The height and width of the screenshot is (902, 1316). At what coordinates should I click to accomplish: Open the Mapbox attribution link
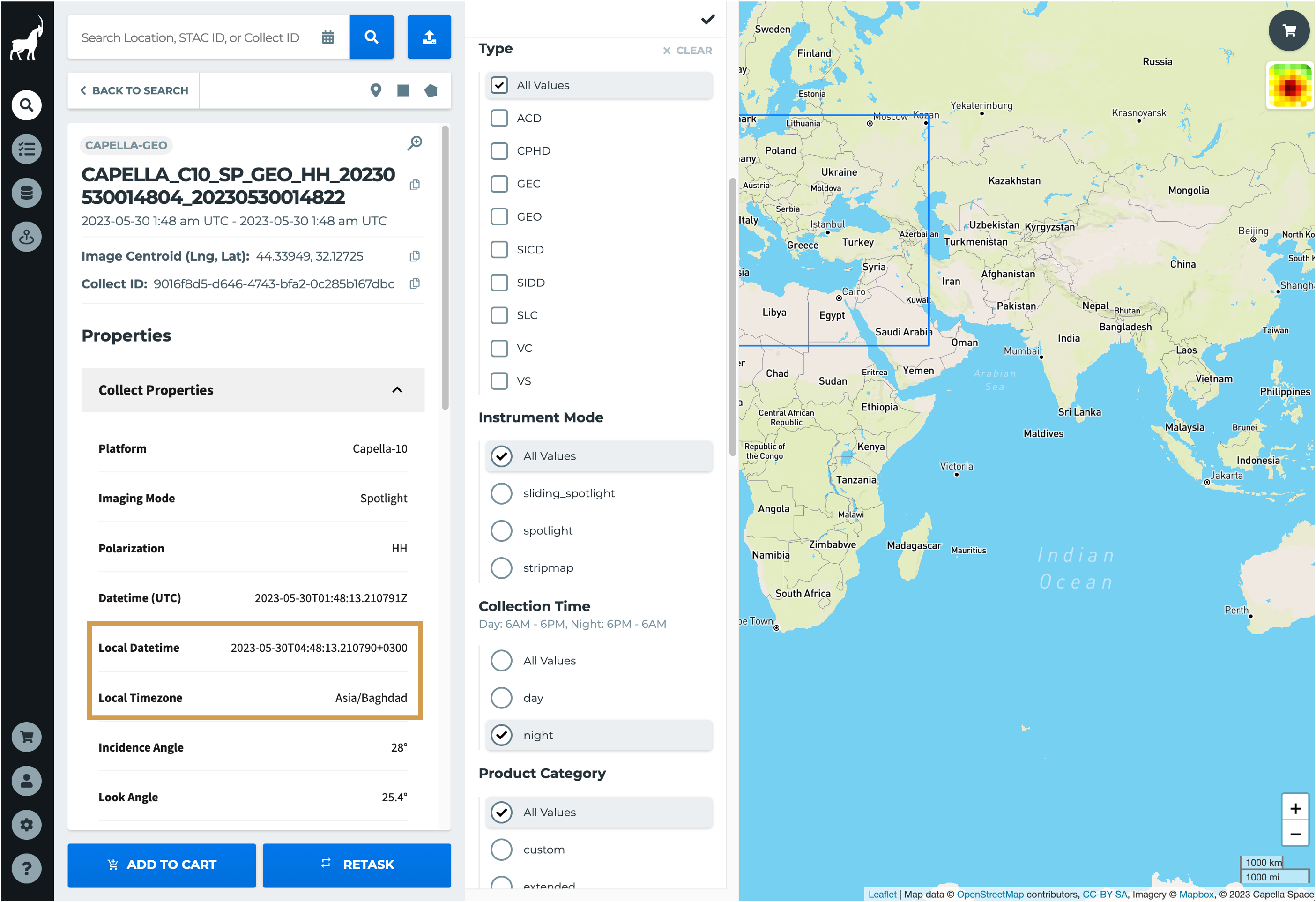click(1197, 895)
